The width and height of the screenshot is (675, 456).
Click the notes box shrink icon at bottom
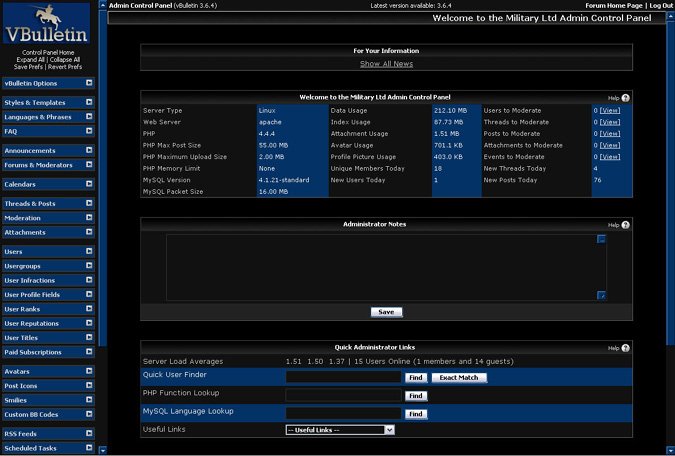601,295
